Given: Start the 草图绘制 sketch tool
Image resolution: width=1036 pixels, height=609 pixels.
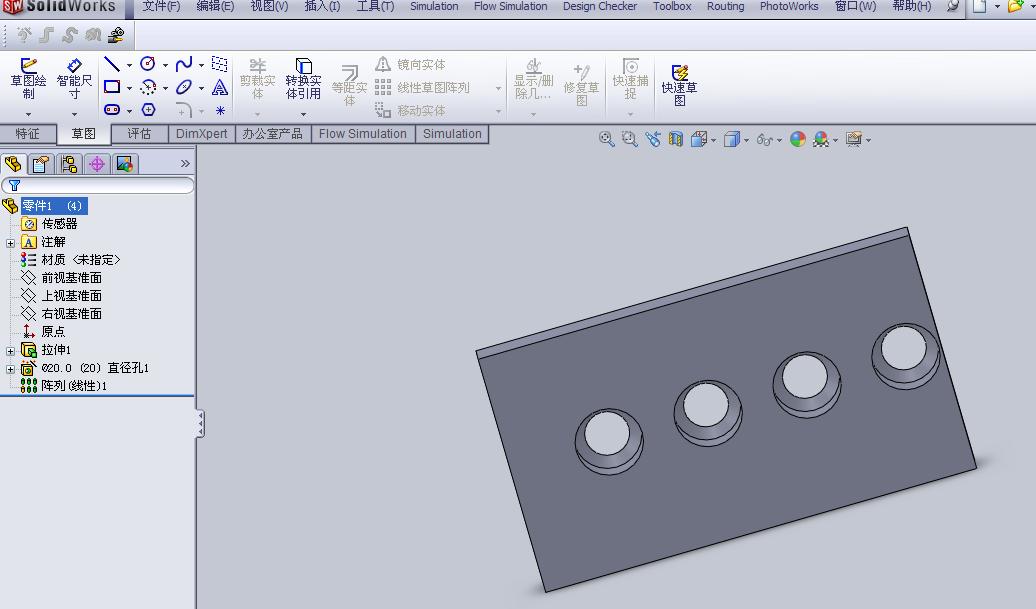Looking at the screenshot, I should click(28, 78).
